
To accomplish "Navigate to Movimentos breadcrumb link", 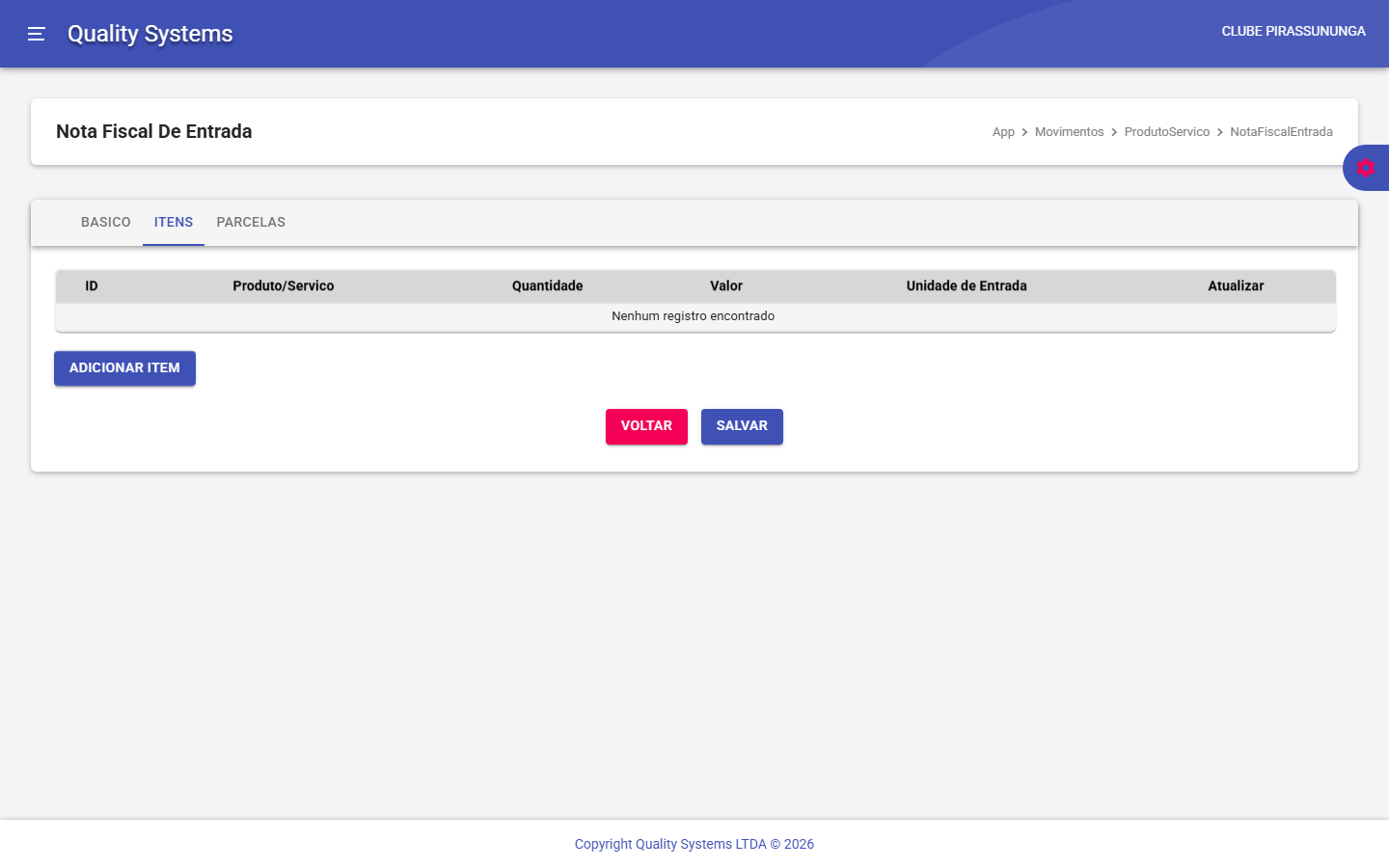I will click(1069, 132).
